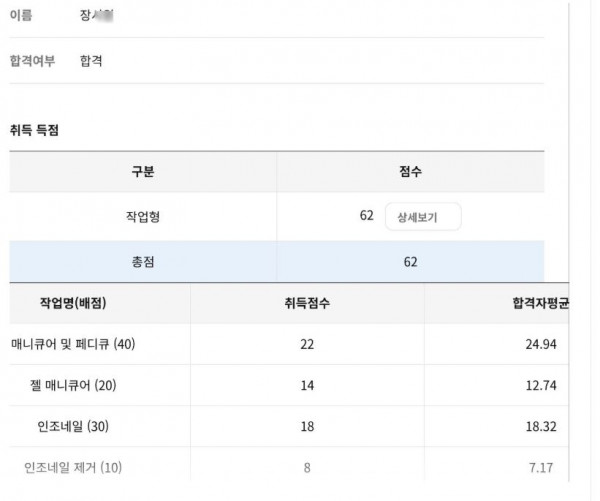Select the 점수 column header
This screenshot has width=600, height=501.
point(410,172)
